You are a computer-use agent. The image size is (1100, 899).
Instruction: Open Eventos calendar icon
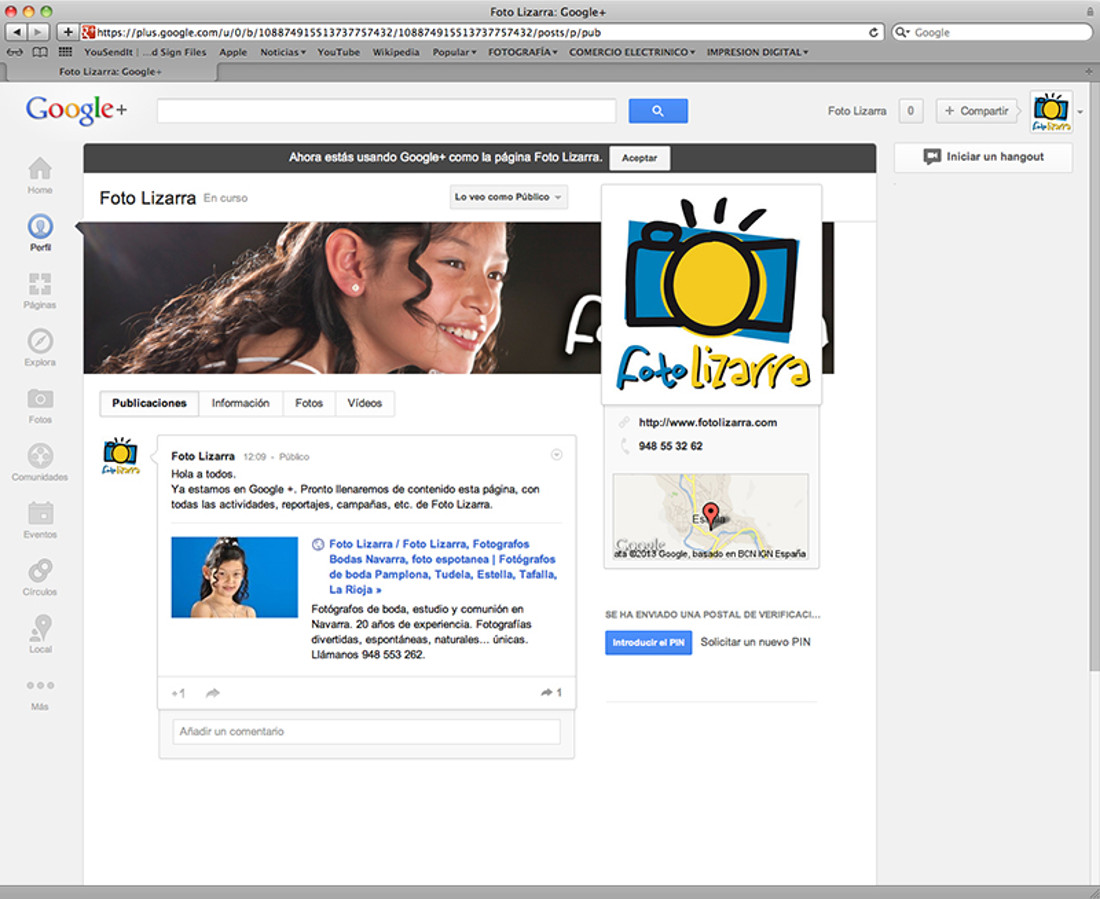click(40, 513)
